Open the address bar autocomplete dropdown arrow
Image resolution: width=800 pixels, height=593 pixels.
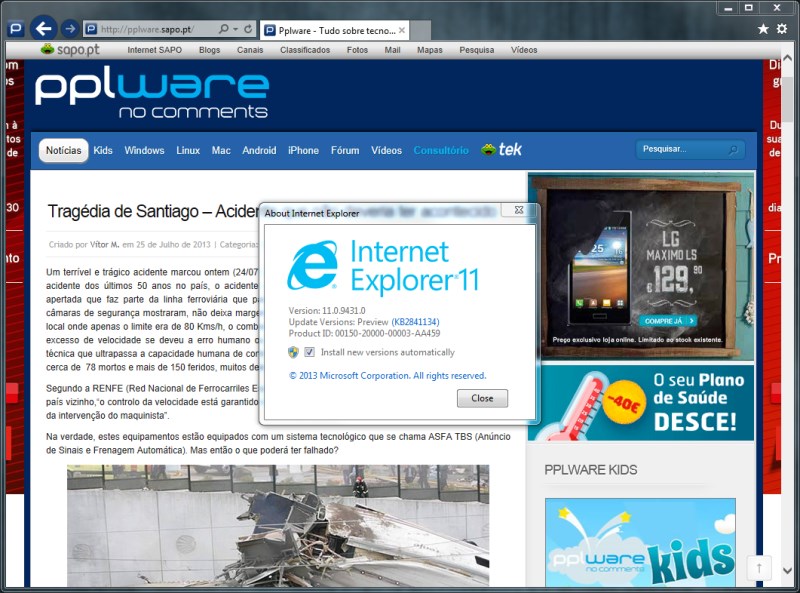pyautogui.click(x=235, y=29)
